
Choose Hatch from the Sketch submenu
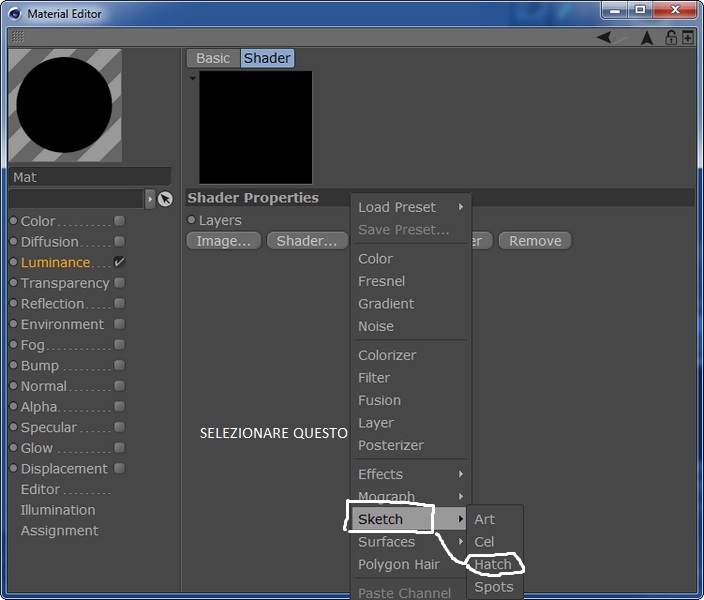coord(493,565)
